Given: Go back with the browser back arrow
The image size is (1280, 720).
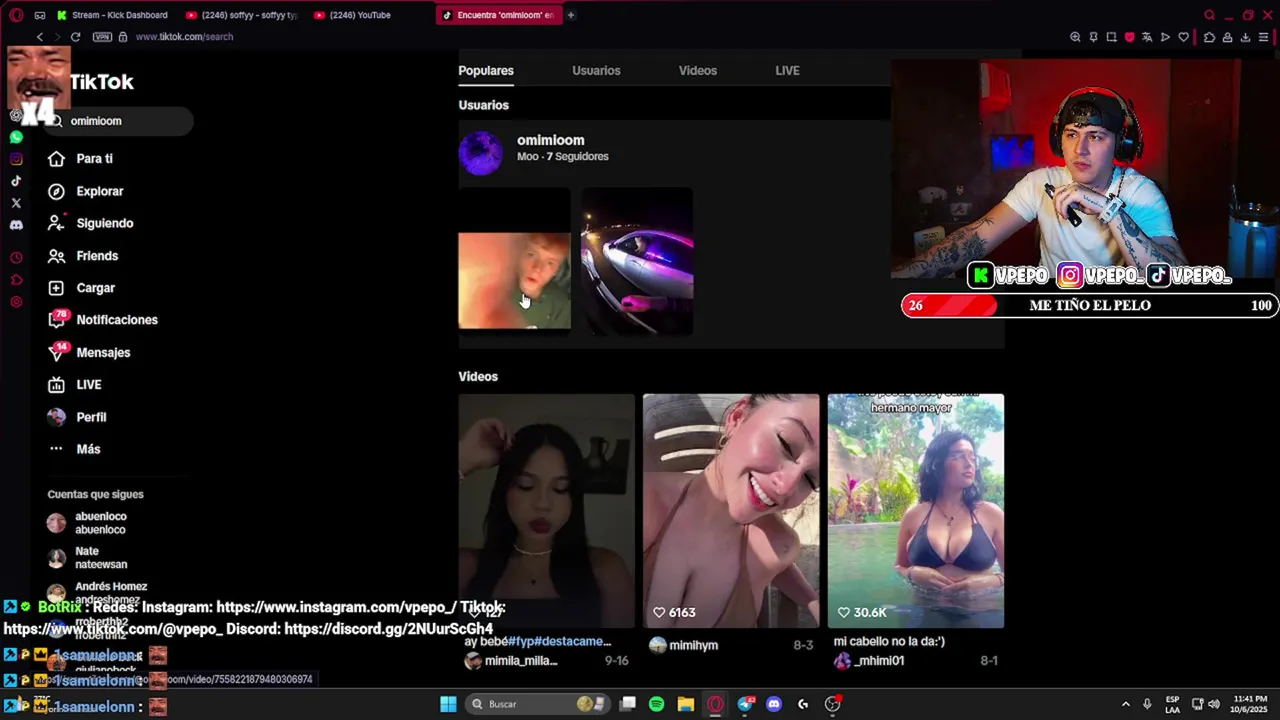Looking at the screenshot, I should point(40,37).
